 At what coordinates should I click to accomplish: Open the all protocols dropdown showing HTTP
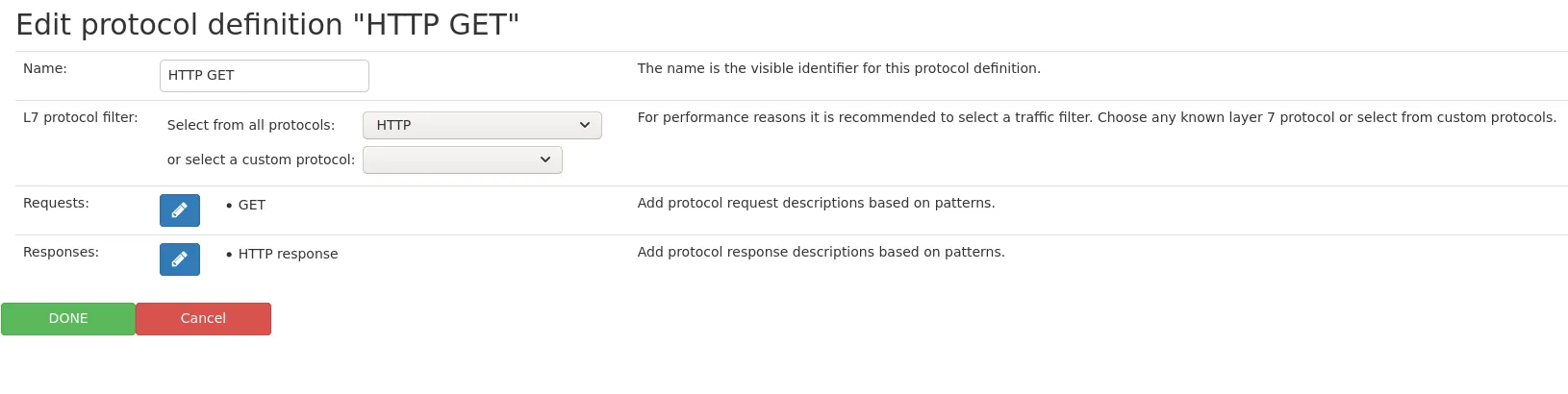[x=482, y=125]
